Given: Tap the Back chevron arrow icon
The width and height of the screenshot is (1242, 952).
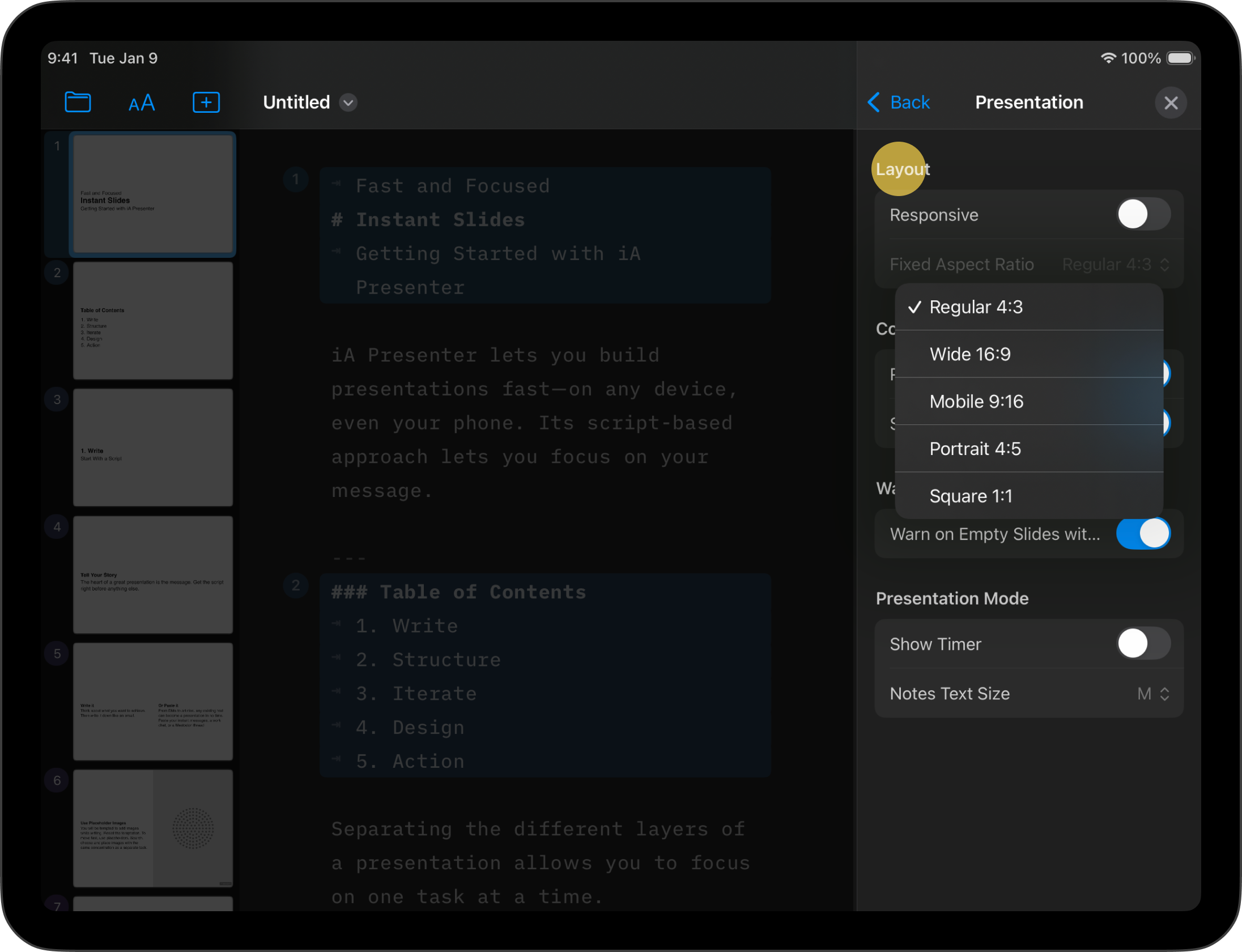Looking at the screenshot, I should tap(874, 103).
